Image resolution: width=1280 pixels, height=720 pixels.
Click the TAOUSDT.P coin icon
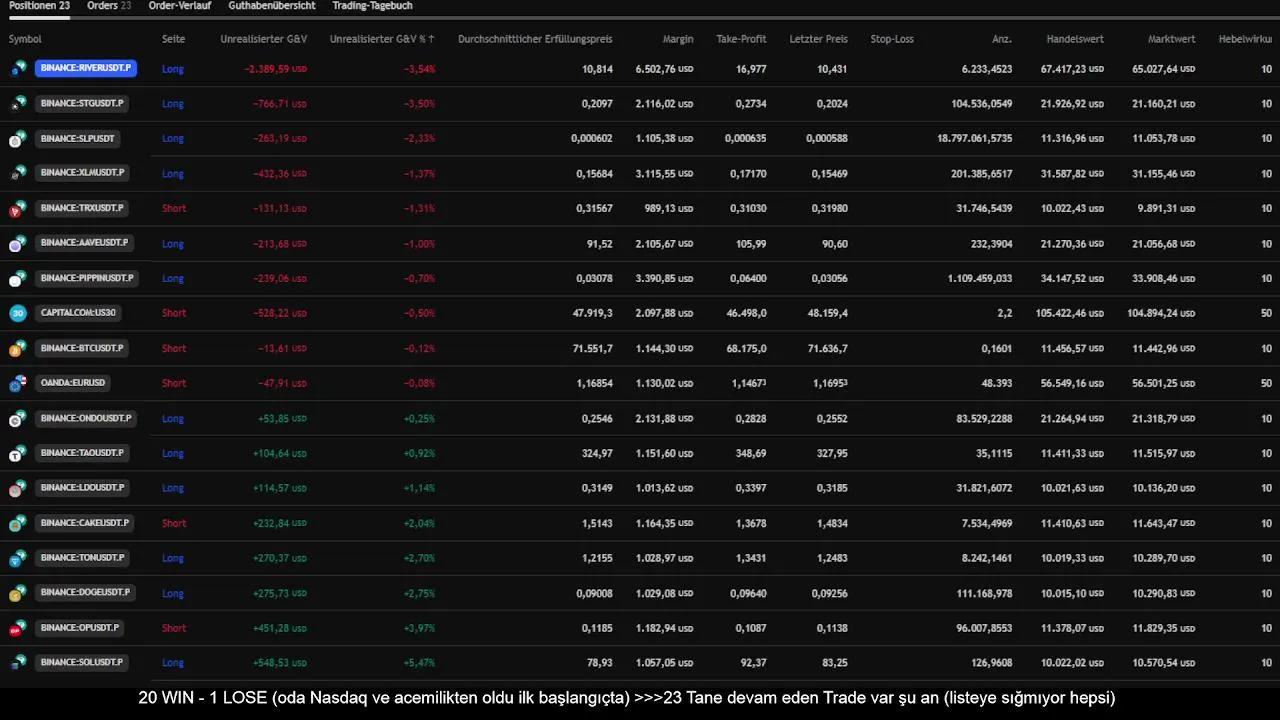coord(18,453)
